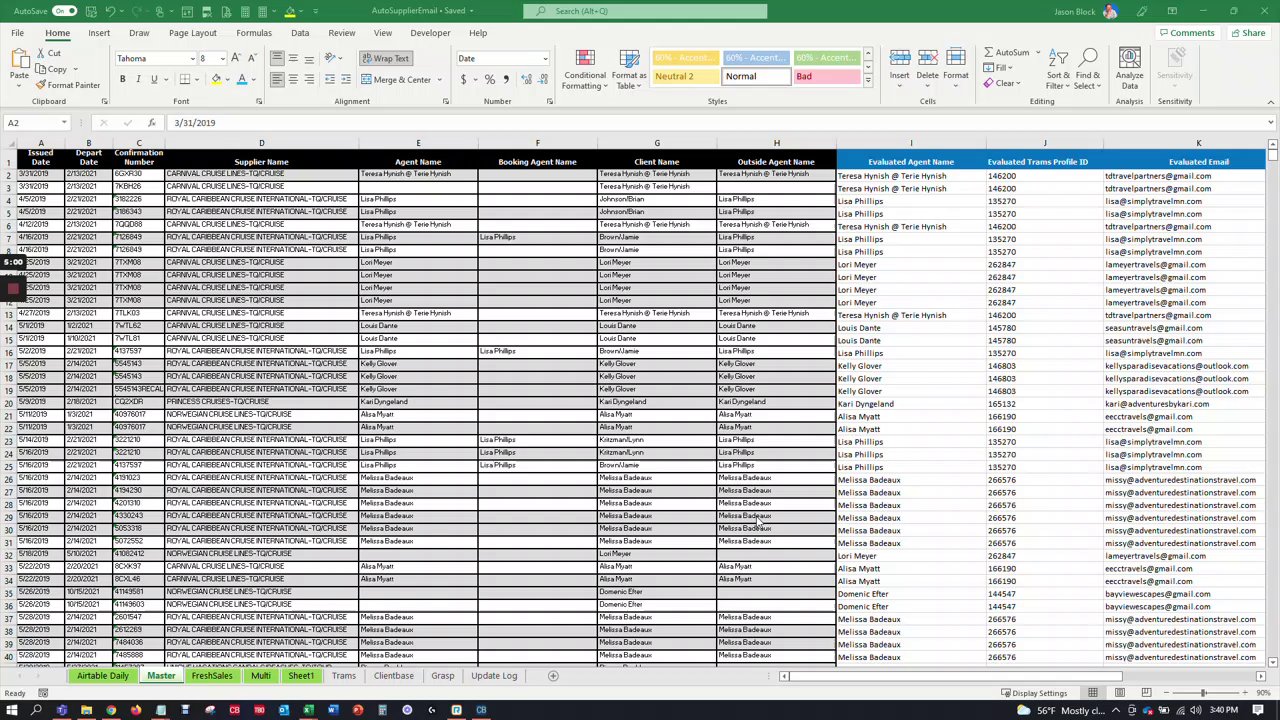Toggle Center horizontal alignment

click(293, 79)
